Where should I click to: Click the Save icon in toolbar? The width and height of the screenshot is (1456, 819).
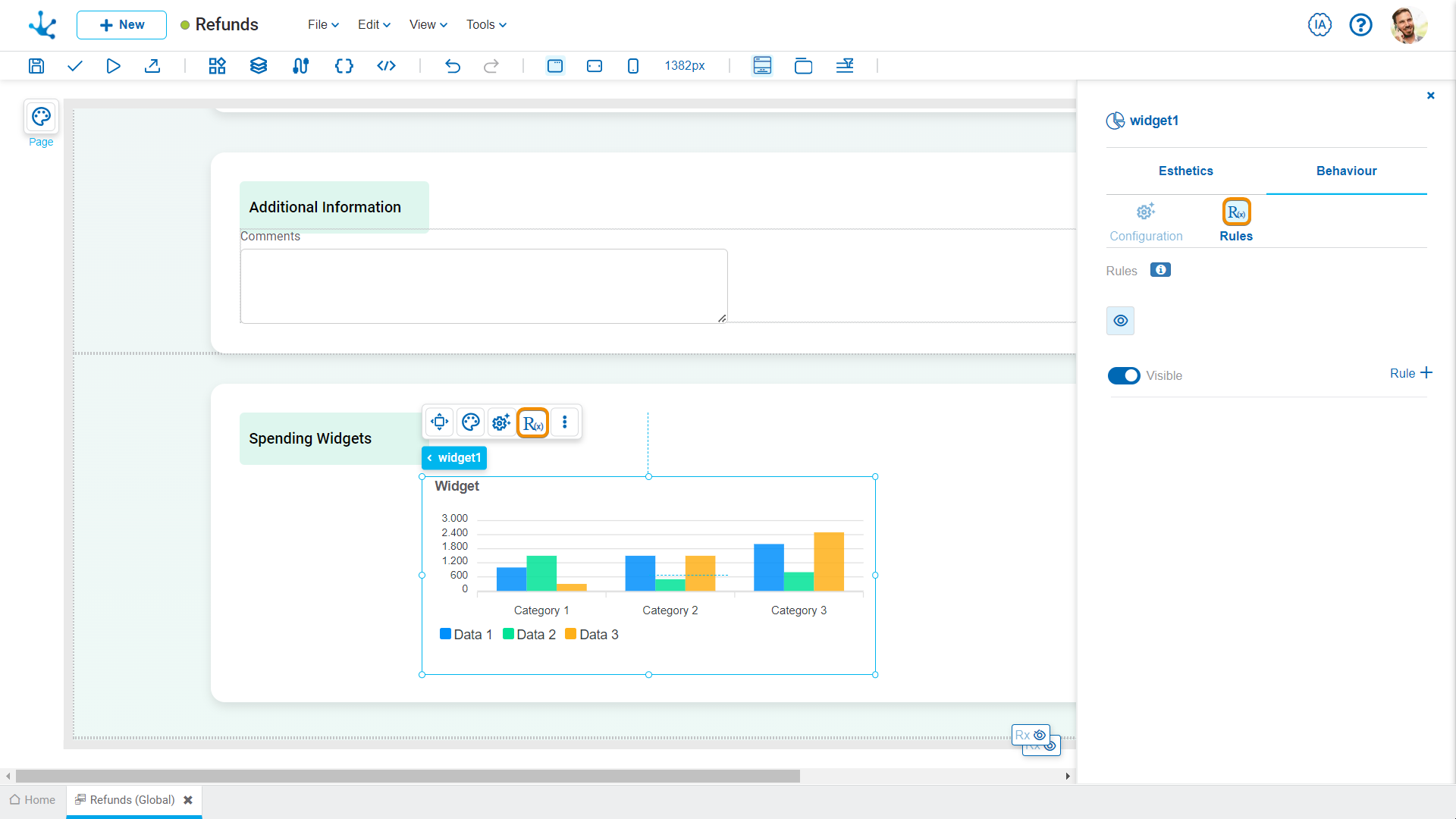(x=36, y=66)
